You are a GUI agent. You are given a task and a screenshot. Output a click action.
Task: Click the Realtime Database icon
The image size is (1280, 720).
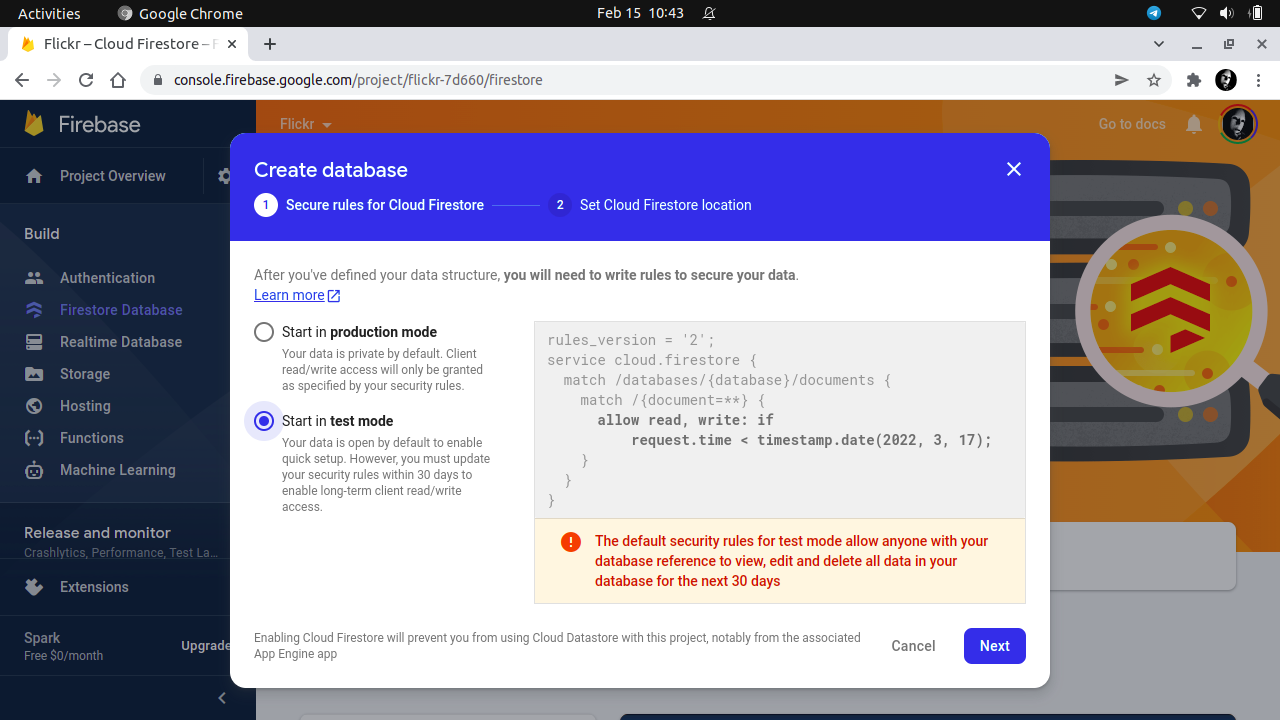coord(34,342)
